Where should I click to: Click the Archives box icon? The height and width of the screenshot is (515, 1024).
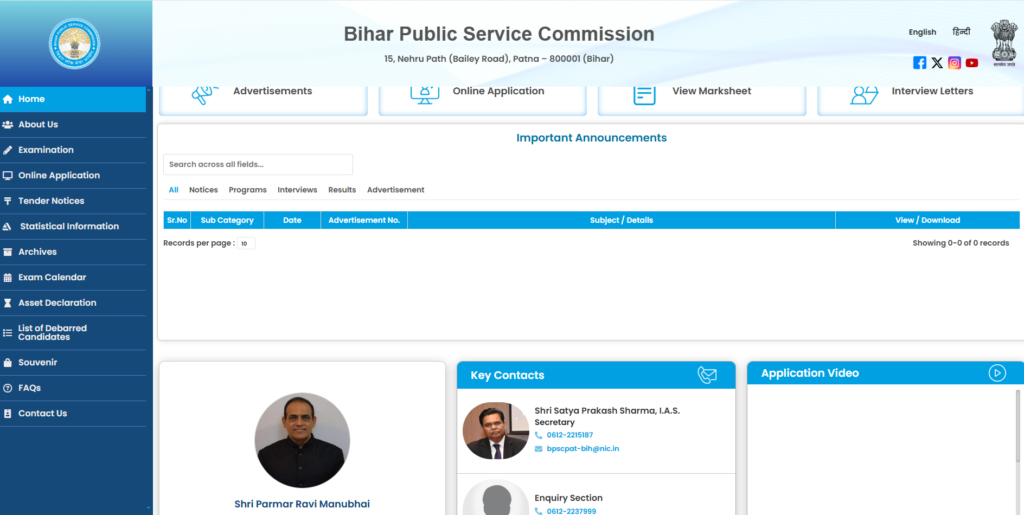pos(8,252)
